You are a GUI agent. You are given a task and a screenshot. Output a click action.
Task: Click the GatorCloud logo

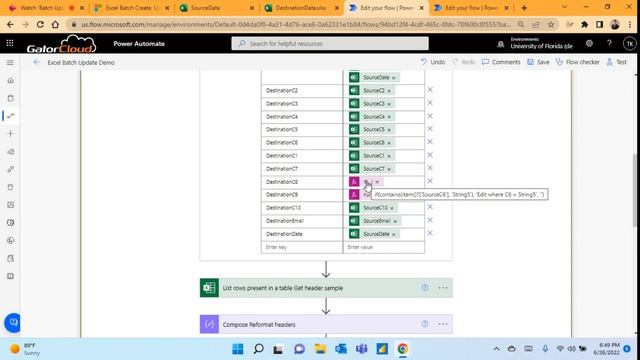61,44
